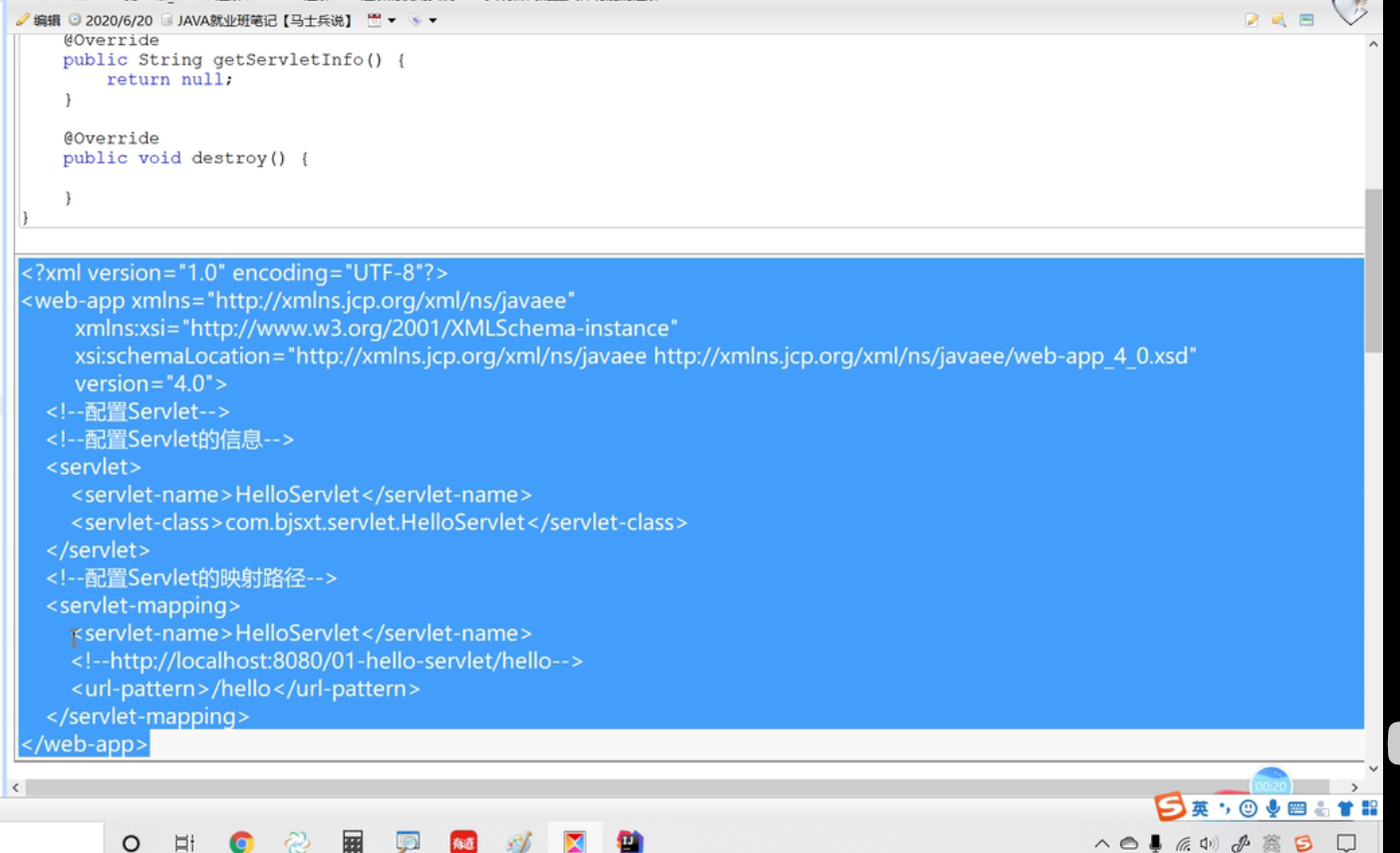
Task: Toggle Sogou punctuation mode icon
Action: point(1225,808)
